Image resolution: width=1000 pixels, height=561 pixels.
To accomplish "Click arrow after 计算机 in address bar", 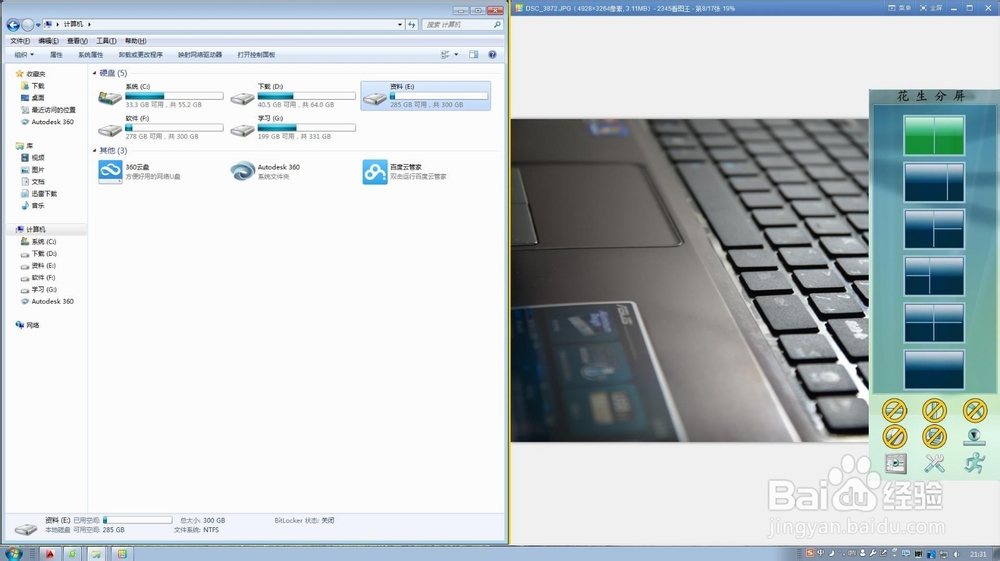I will tap(89, 24).
